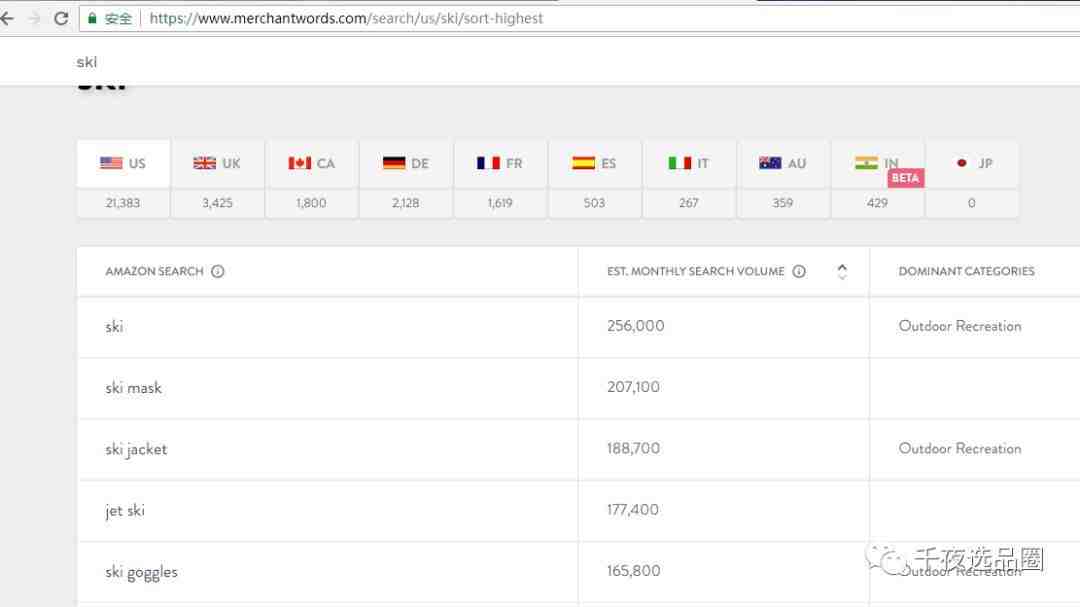View the secure lock site info icon
Image resolution: width=1080 pixels, height=607 pixels.
[x=92, y=19]
